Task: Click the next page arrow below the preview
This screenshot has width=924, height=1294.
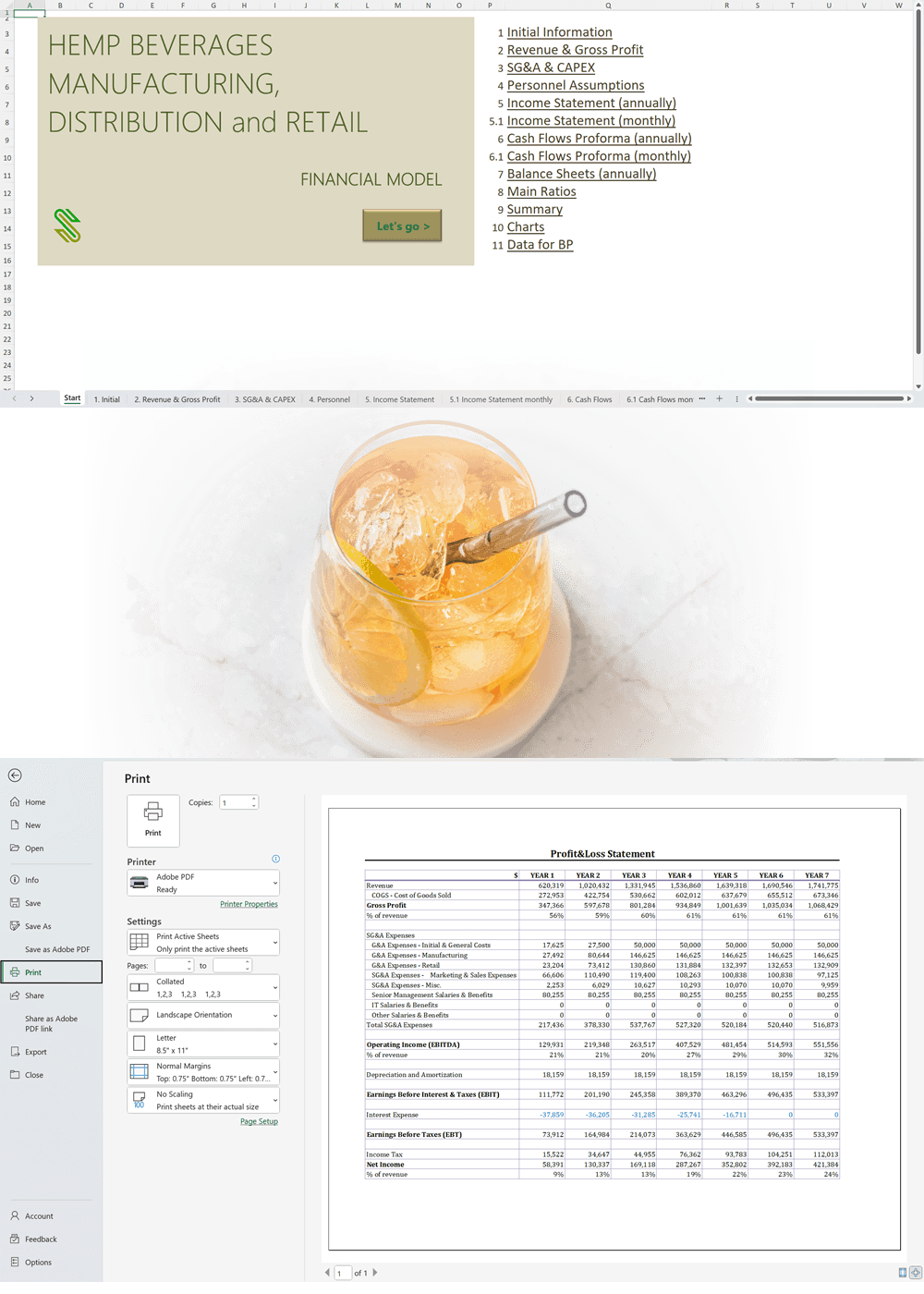Action: (x=375, y=1273)
